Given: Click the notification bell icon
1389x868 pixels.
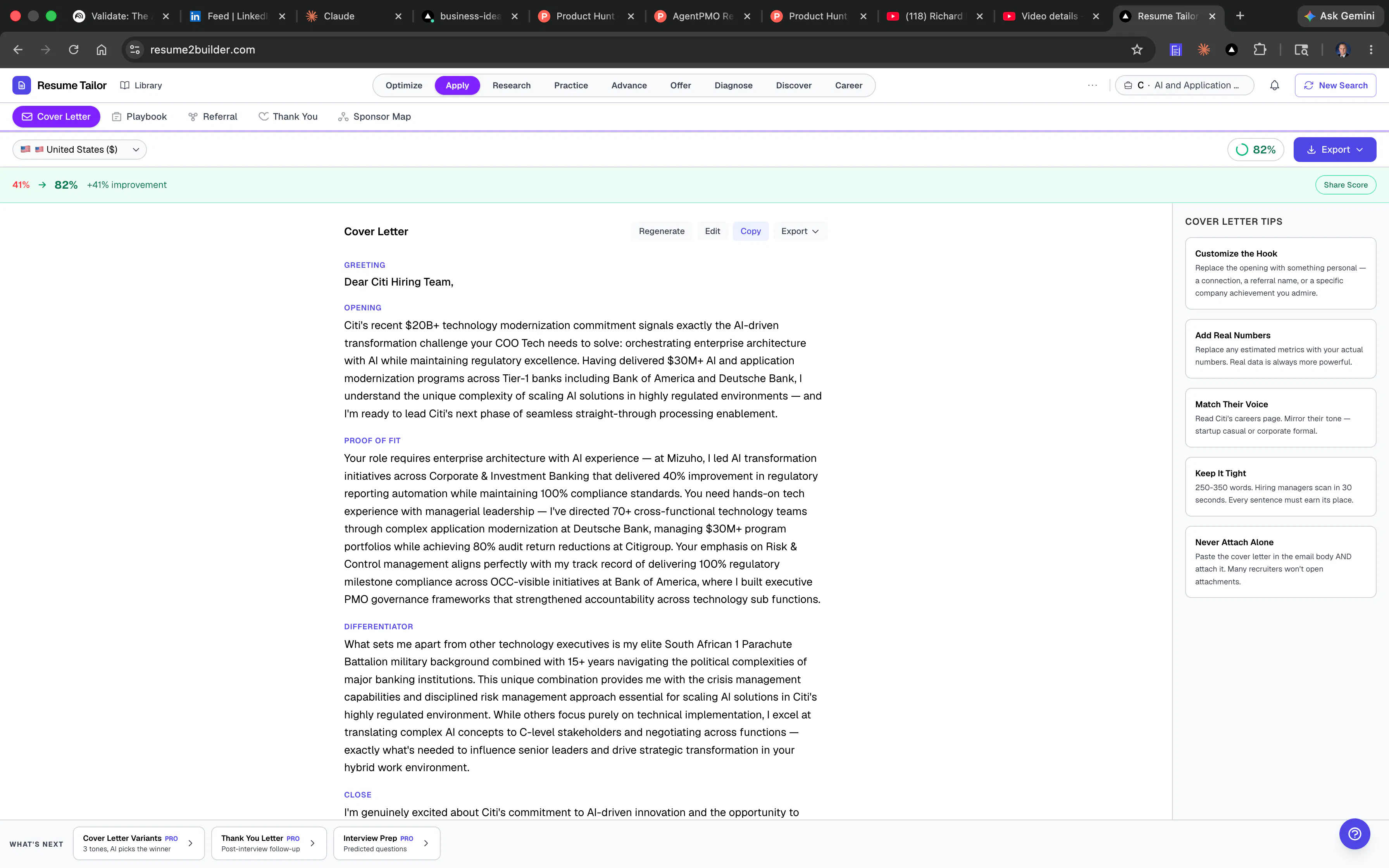Looking at the screenshot, I should pyautogui.click(x=1274, y=86).
